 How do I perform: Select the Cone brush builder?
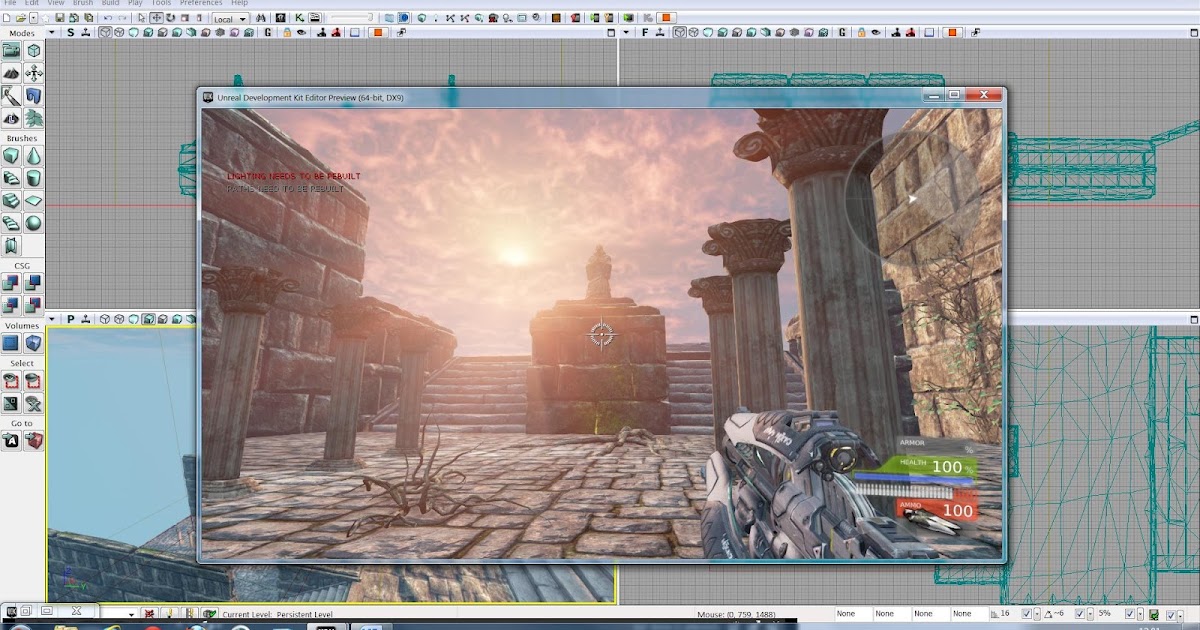coord(34,156)
